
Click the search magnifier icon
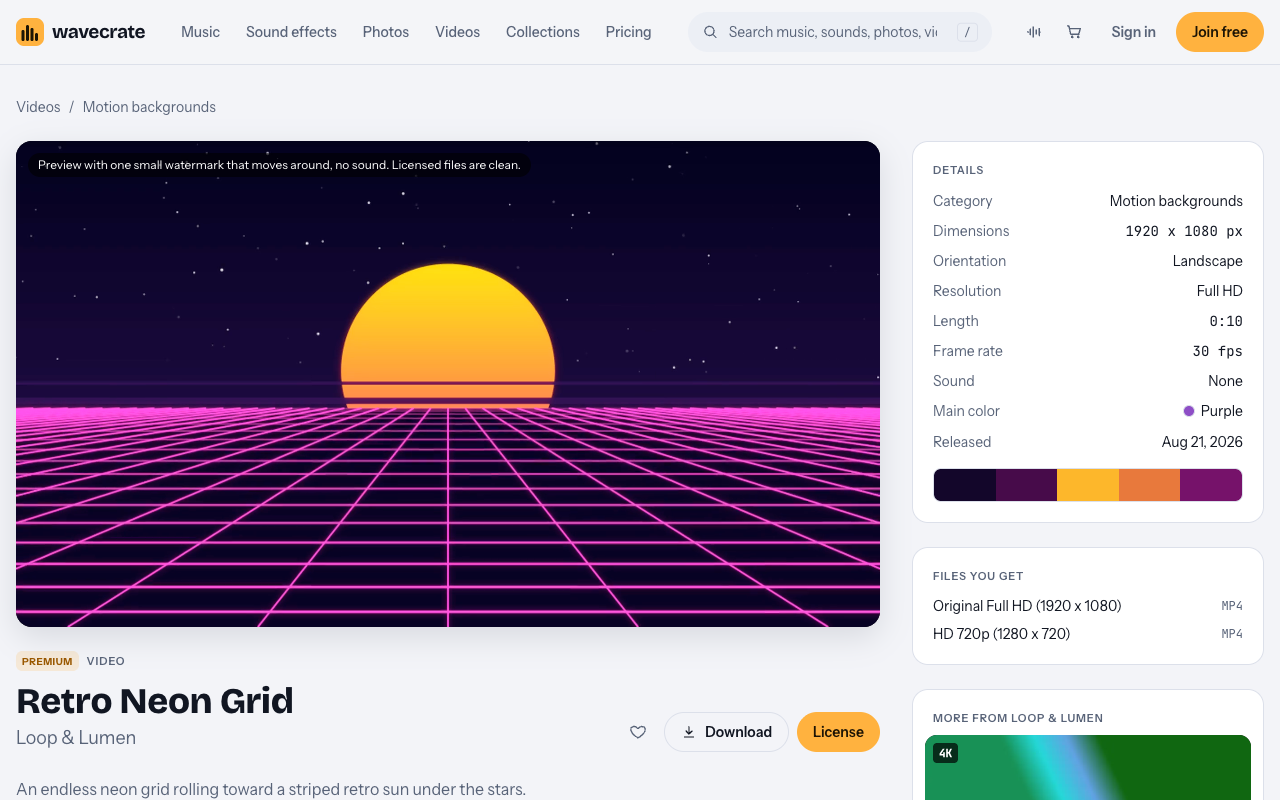[x=710, y=32]
